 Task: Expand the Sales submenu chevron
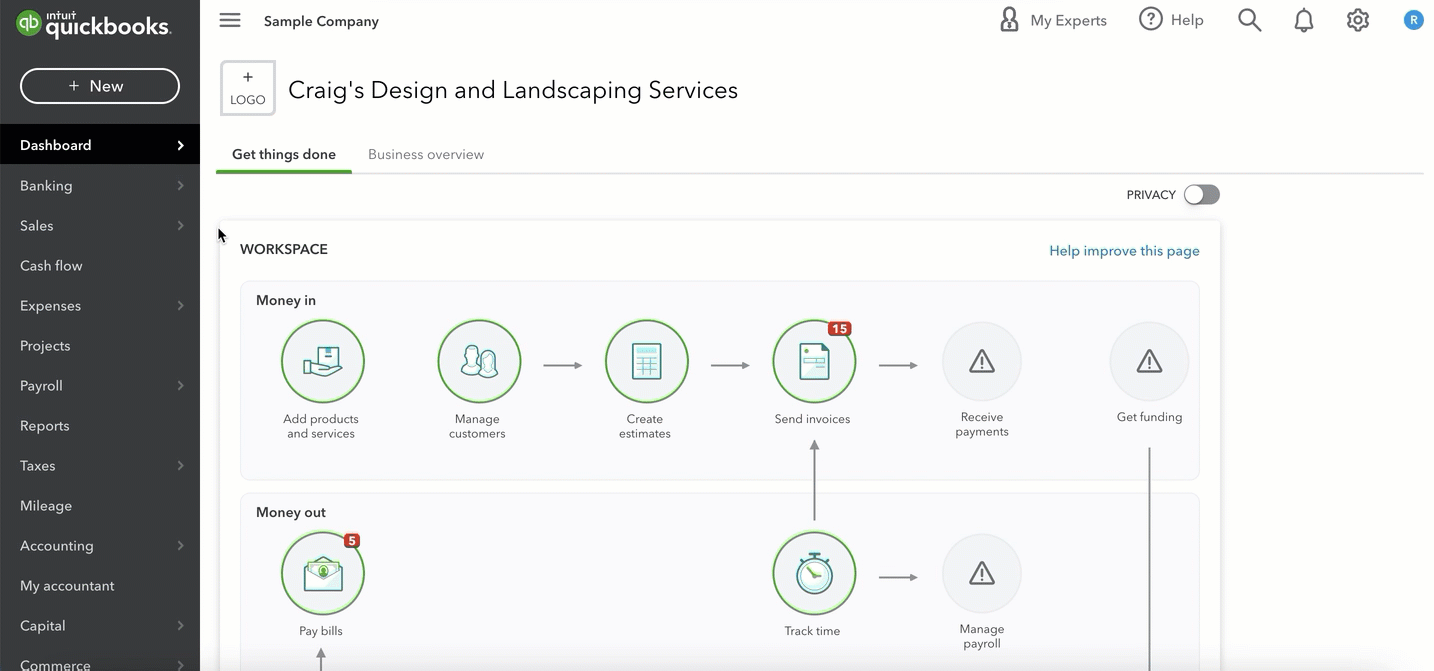180,225
